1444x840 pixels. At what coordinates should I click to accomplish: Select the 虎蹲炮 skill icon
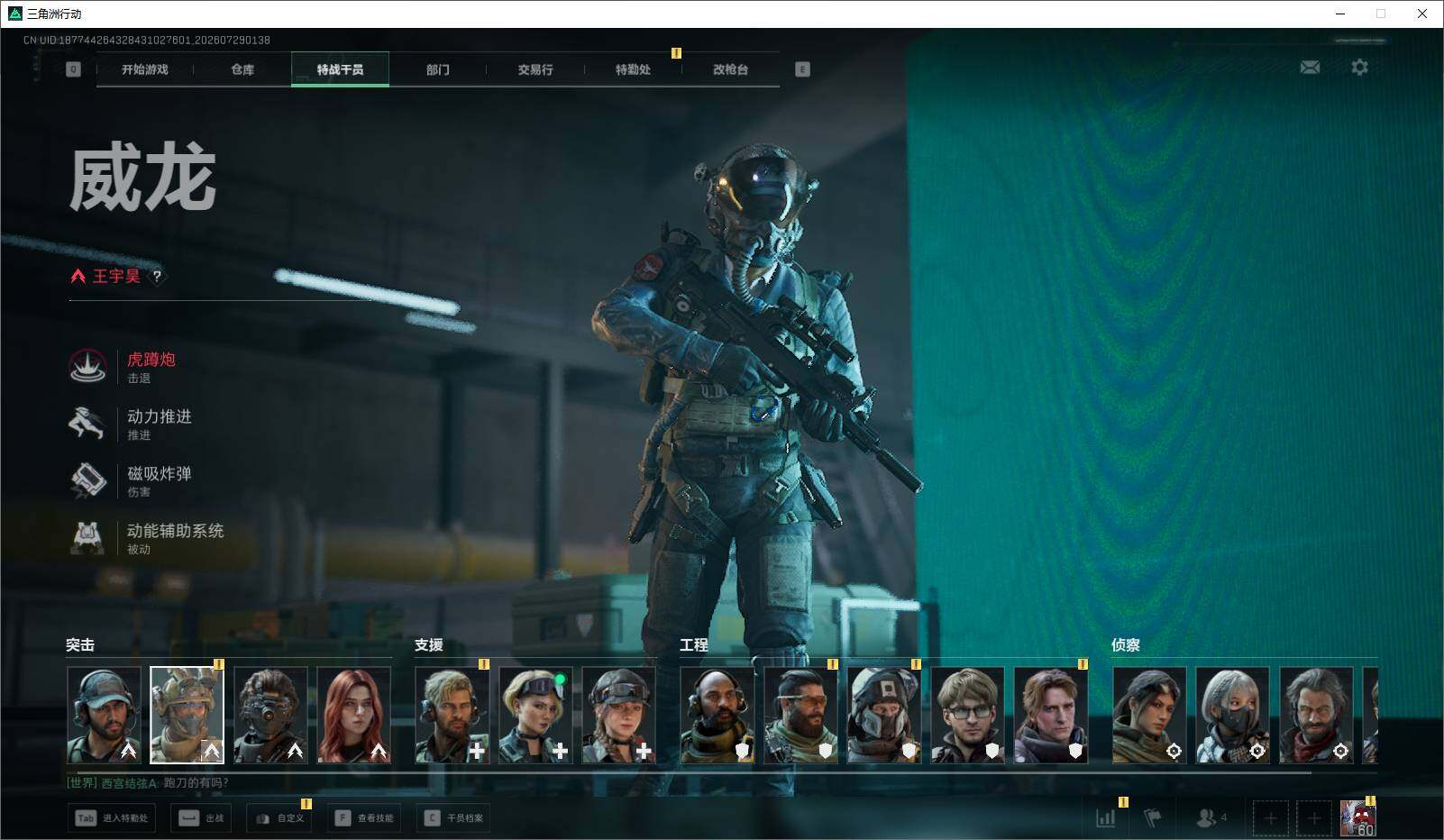pos(87,366)
